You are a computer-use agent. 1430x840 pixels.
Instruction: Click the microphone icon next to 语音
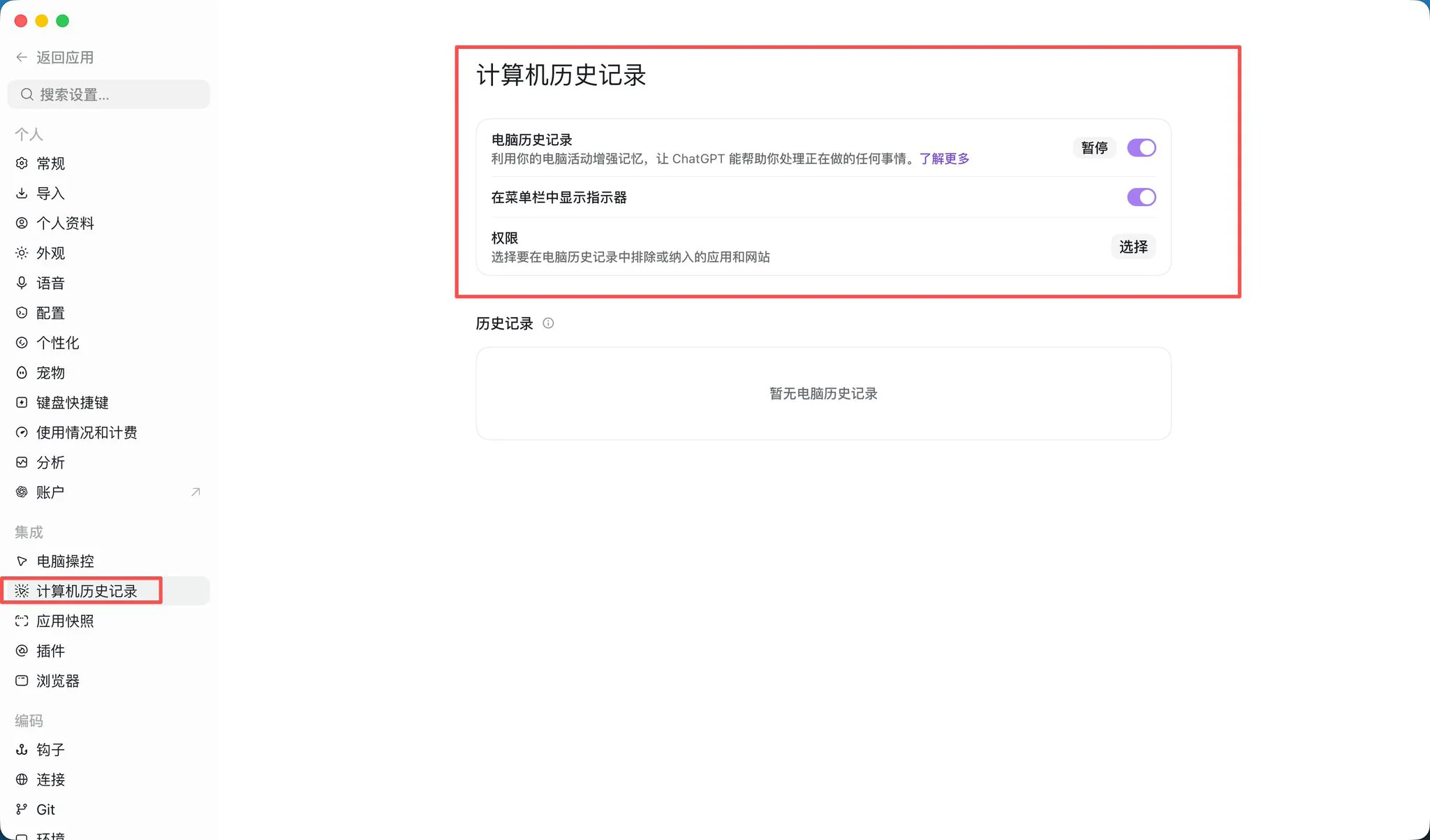[x=22, y=283]
